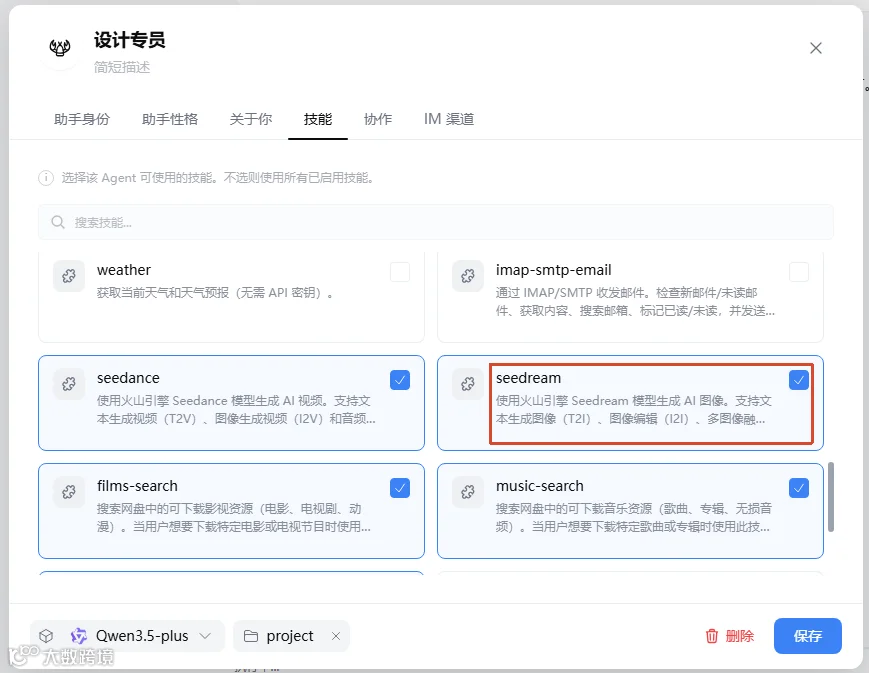Click the seedance skill name

pyautogui.click(x=128, y=378)
